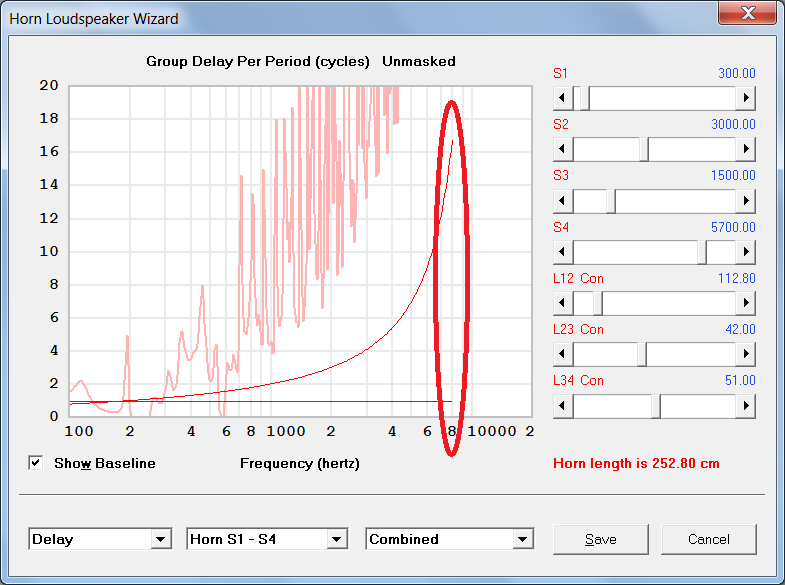The width and height of the screenshot is (785, 585).
Task: Increase L12 Con with right arrow
Action: click(x=745, y=303)
